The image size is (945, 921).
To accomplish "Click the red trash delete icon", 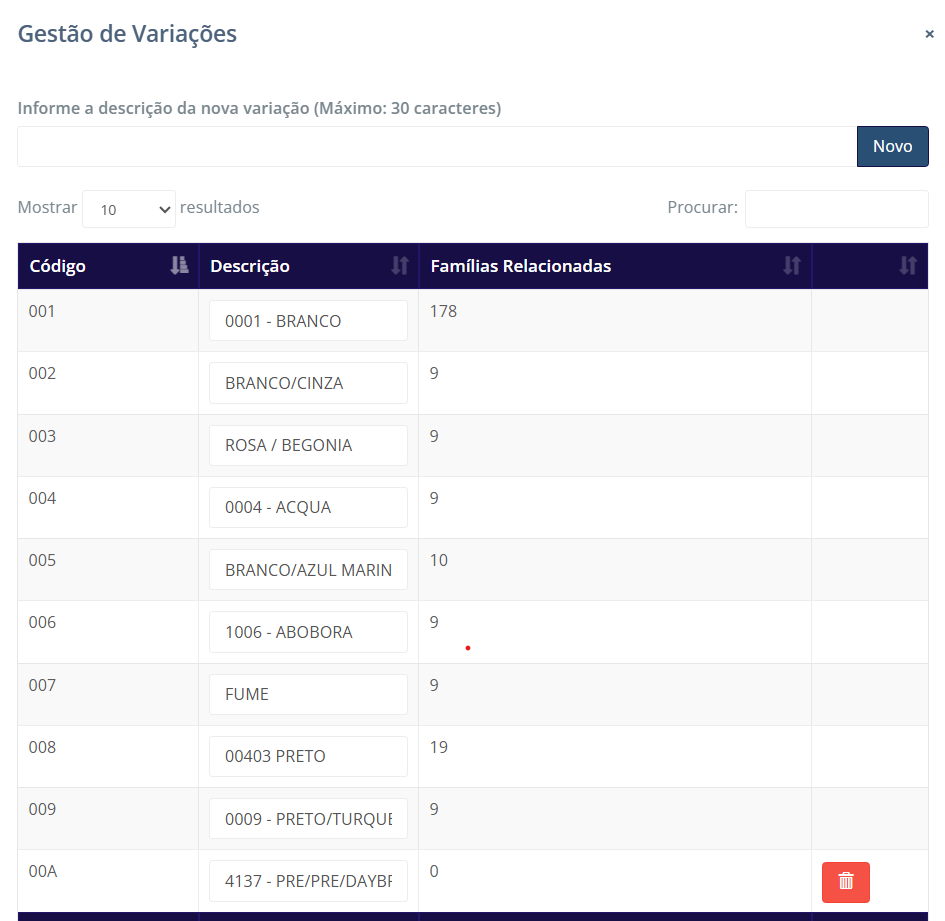I will pyautogui.click(x=845, y=881).
